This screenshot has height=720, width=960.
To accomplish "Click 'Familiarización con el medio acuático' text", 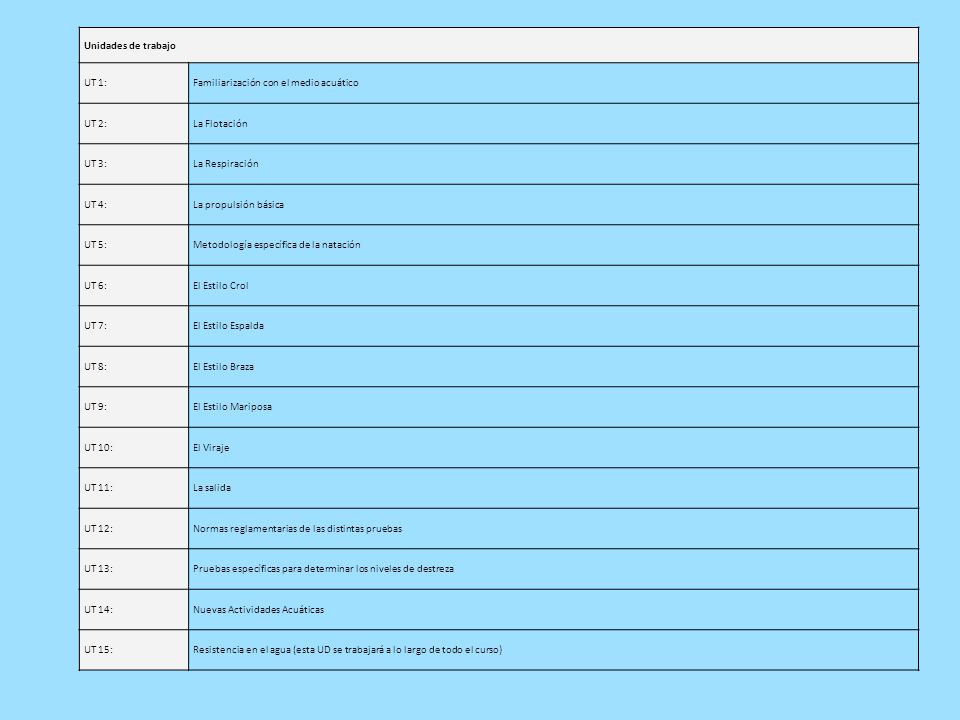I will click(276, 83).
